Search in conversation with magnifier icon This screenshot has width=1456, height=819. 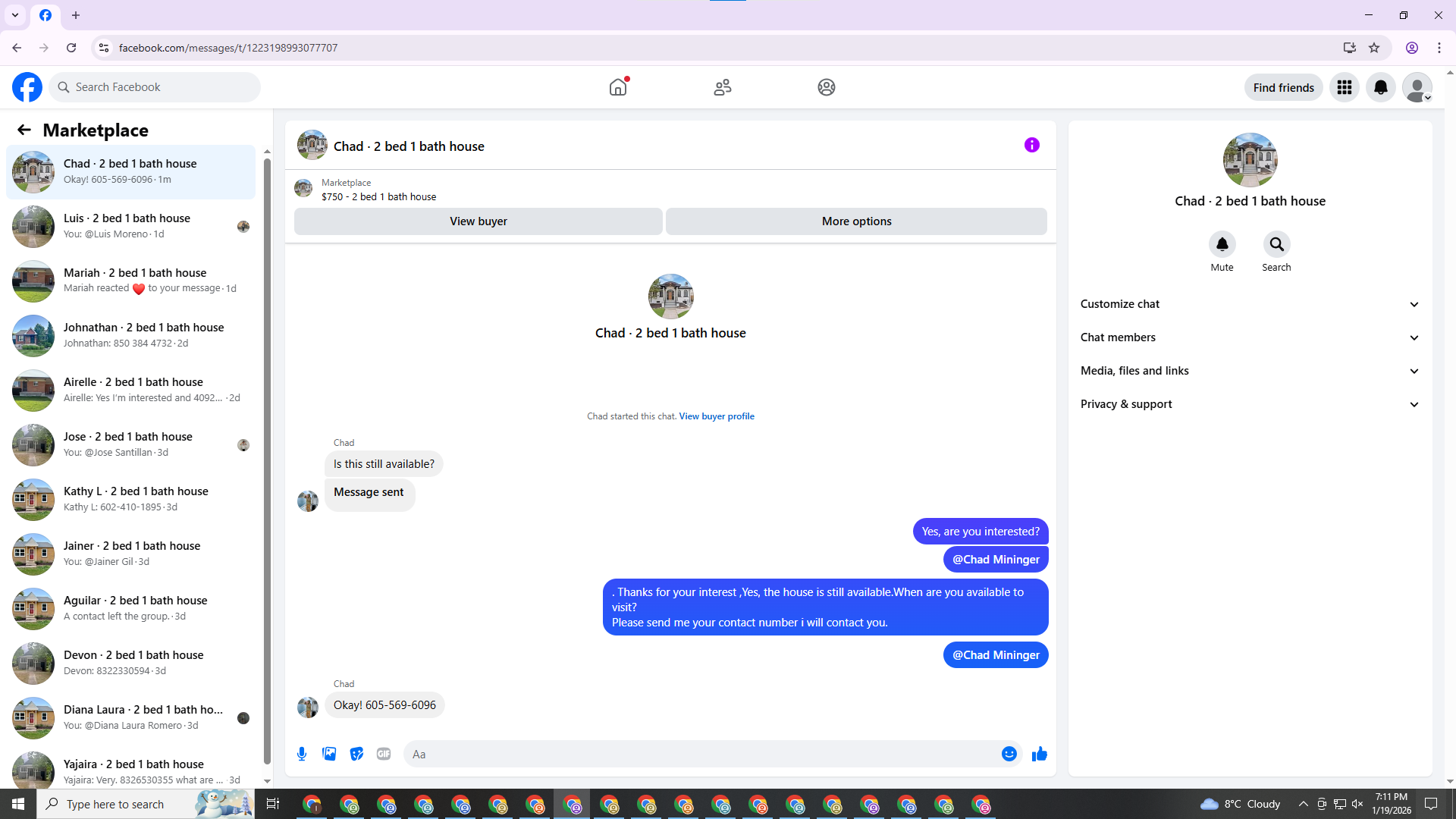[x=1277, y=244]
